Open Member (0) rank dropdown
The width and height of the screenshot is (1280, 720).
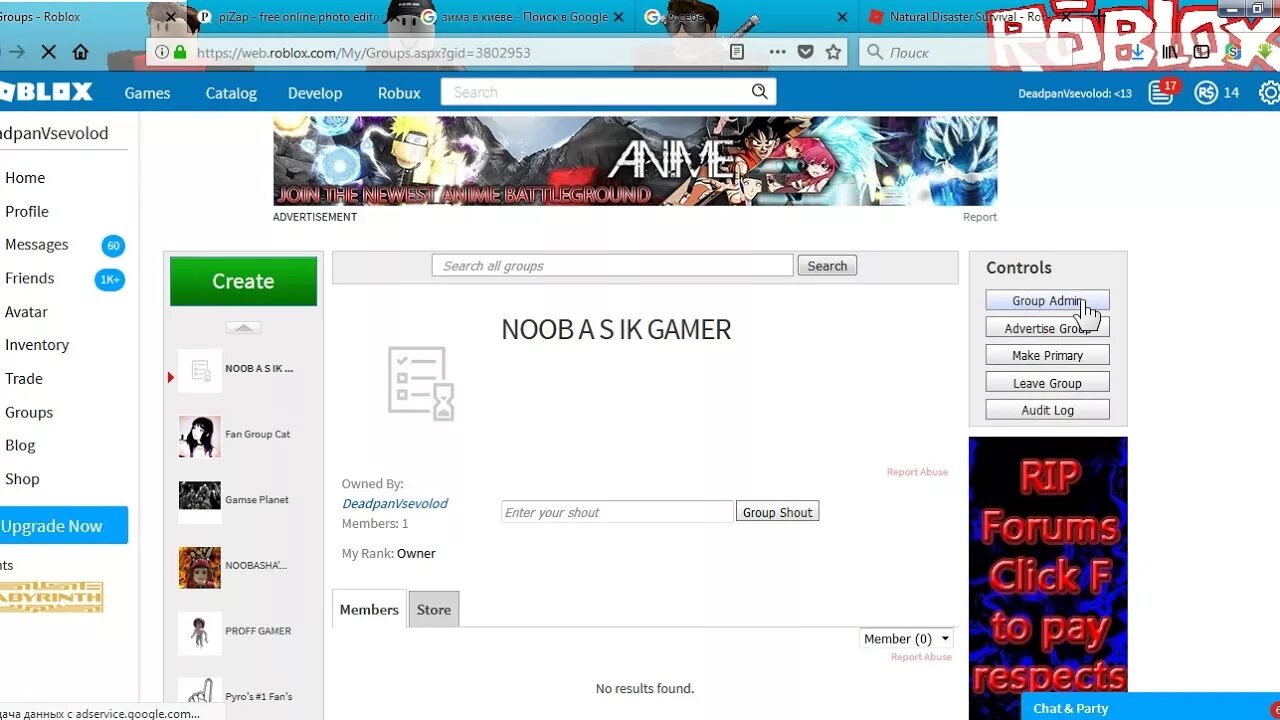coord(907,638)
